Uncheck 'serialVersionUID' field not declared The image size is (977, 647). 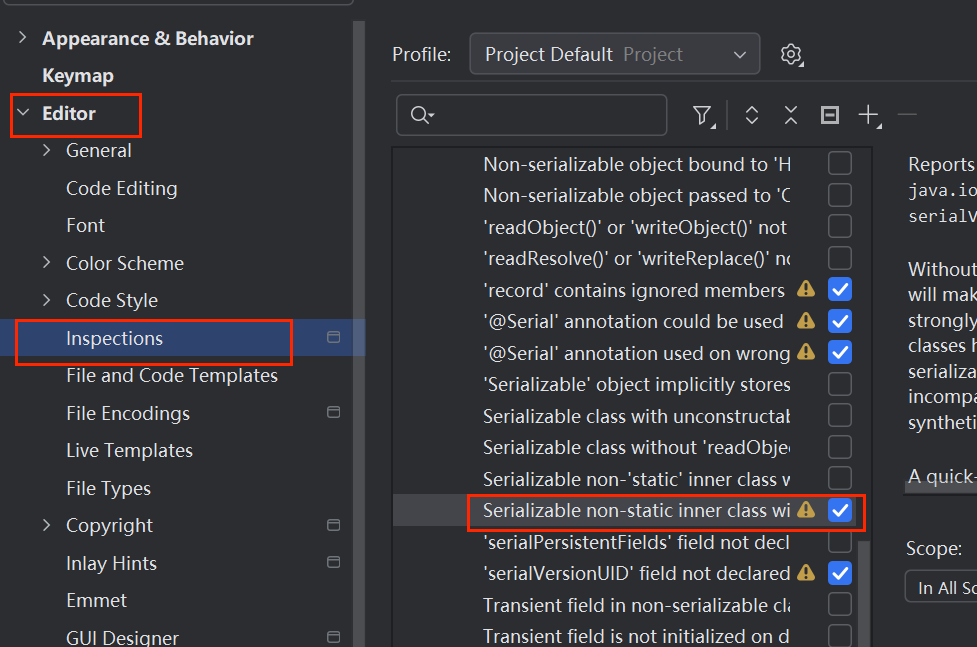coord(840,573)
